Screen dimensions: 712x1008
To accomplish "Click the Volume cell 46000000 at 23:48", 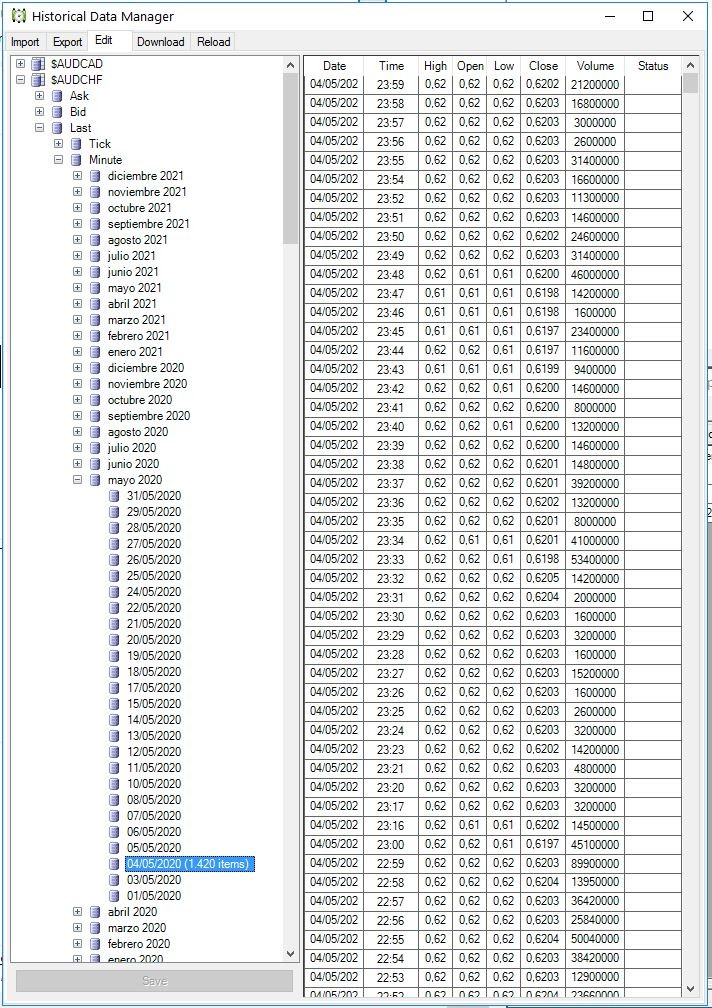I will coord(595,274).
